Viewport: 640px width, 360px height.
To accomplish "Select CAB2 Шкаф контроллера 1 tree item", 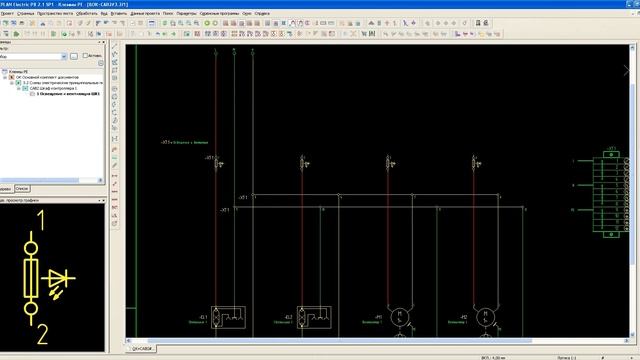I will tap(53, 88).
